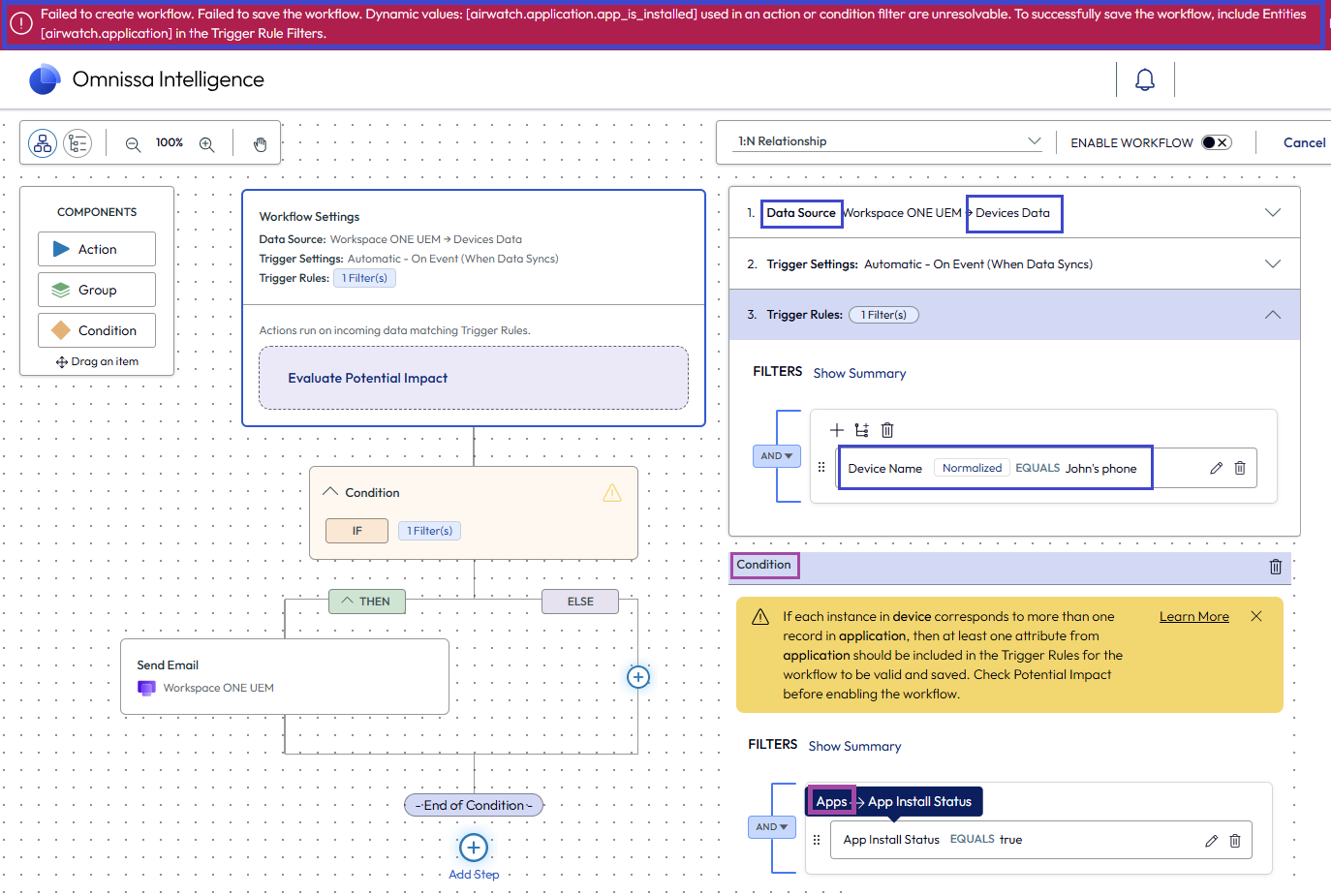Open the AND operator dropdown in Condition filters
Image resolution: width=1331 pixels, height=896 pixels.
tap(772, 827)
